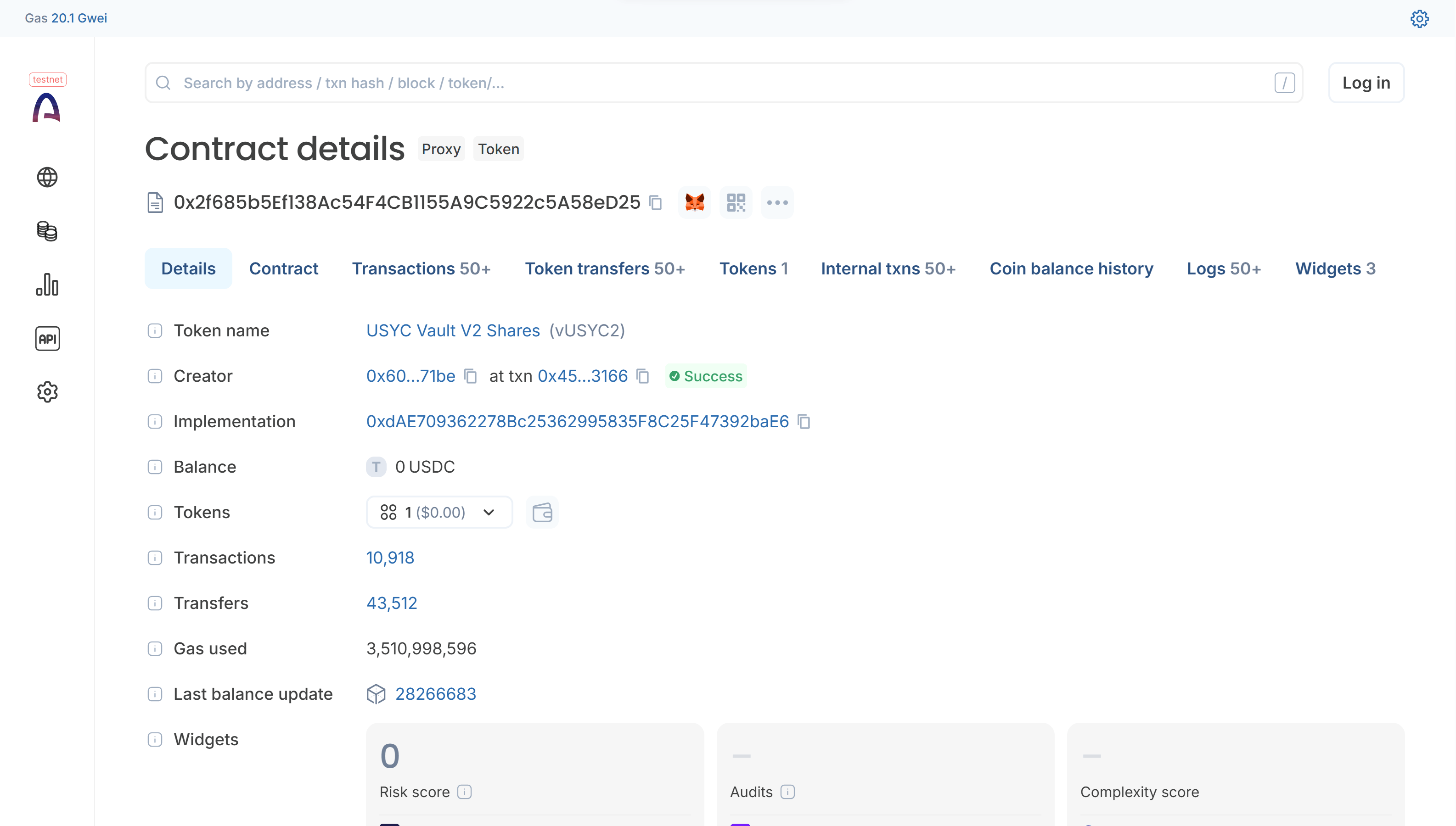Open the Coin balance history tab
Viewport: 1456px width, 826px height.
(1071, 268)
